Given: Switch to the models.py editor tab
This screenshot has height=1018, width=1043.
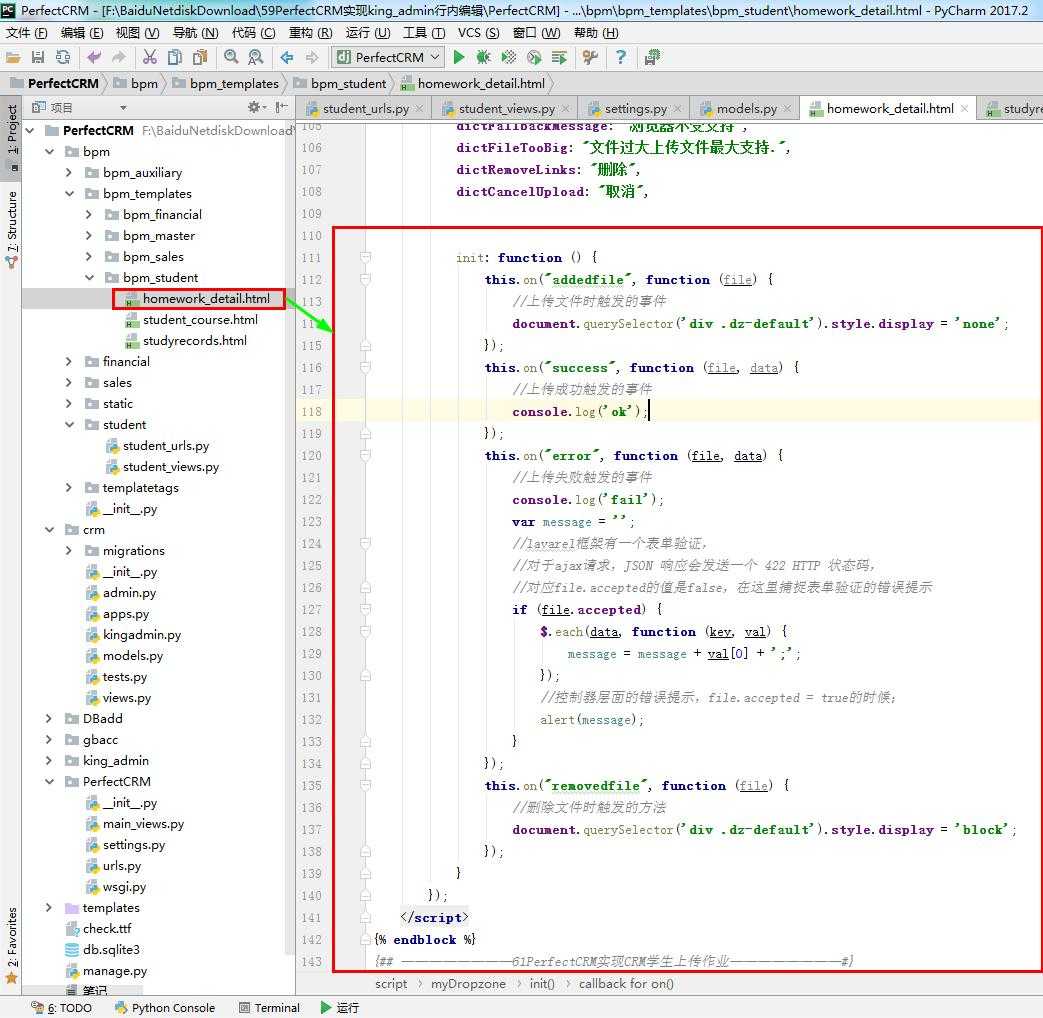Looking at the screenshot, I should click(x=746, y=108).
